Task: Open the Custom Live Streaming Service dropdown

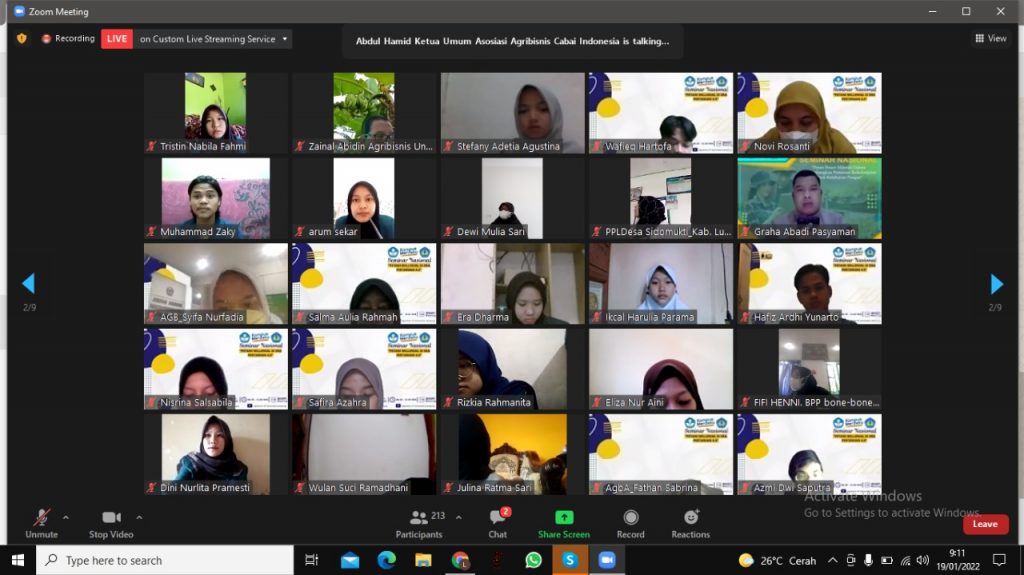Action: 286,39
